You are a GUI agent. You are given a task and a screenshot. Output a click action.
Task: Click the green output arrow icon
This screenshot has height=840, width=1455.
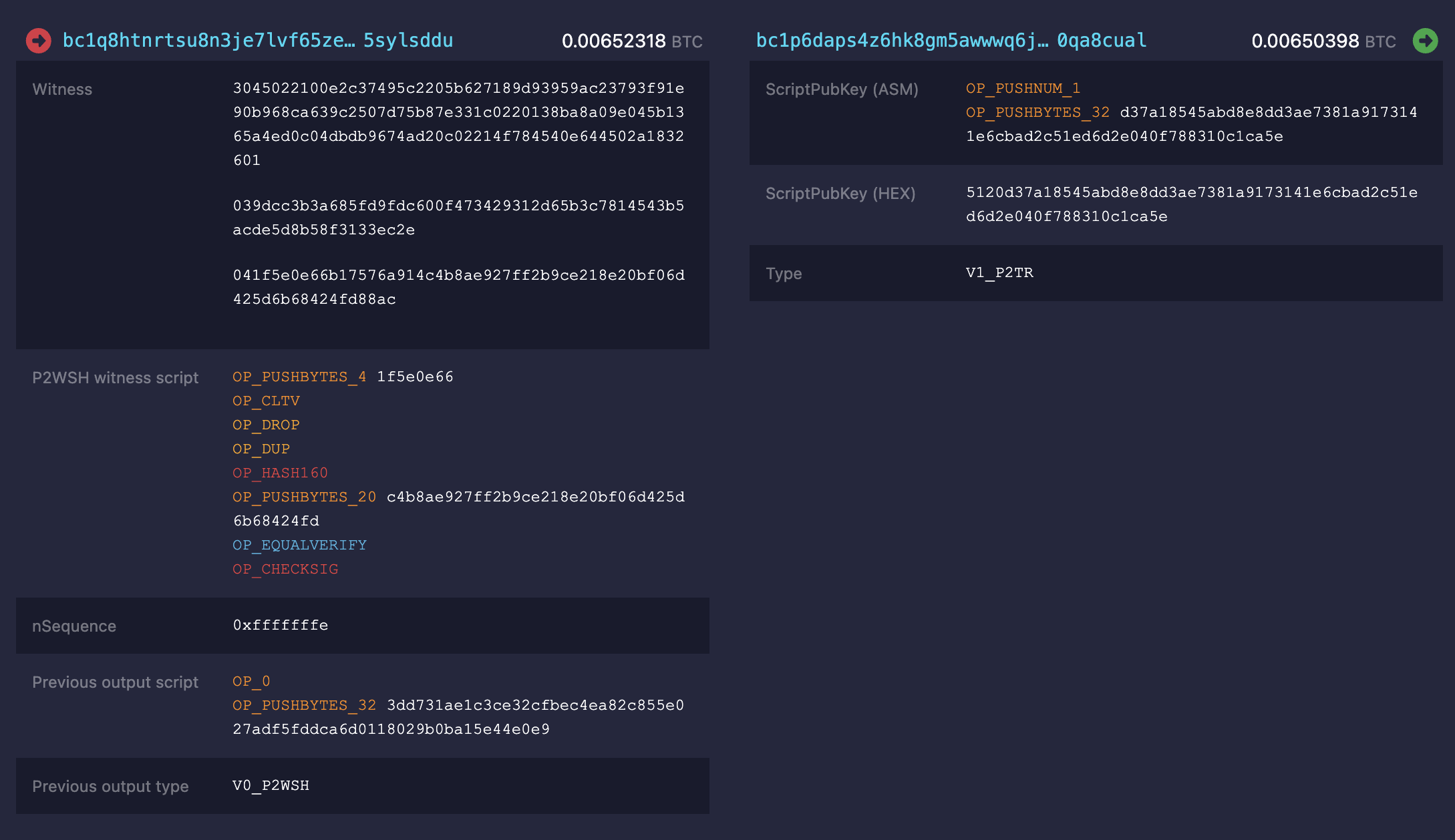coord(1427,41)
